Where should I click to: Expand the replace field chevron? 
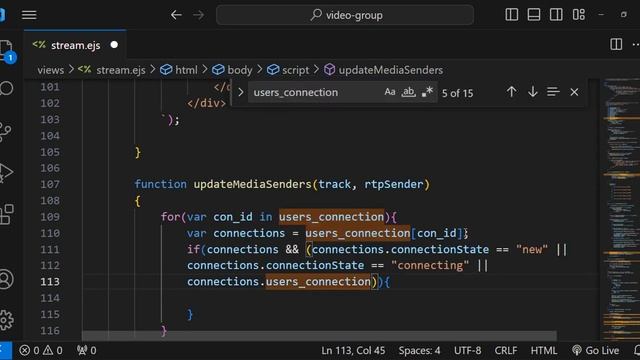[x=240, y=93]
